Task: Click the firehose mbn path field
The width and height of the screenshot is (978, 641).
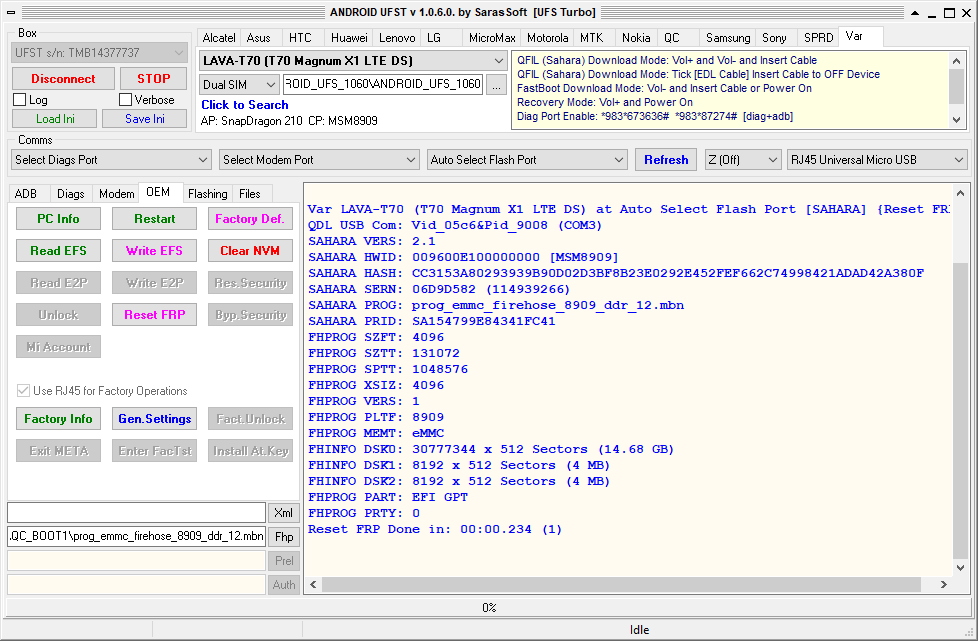Action: tap(137, 536)
